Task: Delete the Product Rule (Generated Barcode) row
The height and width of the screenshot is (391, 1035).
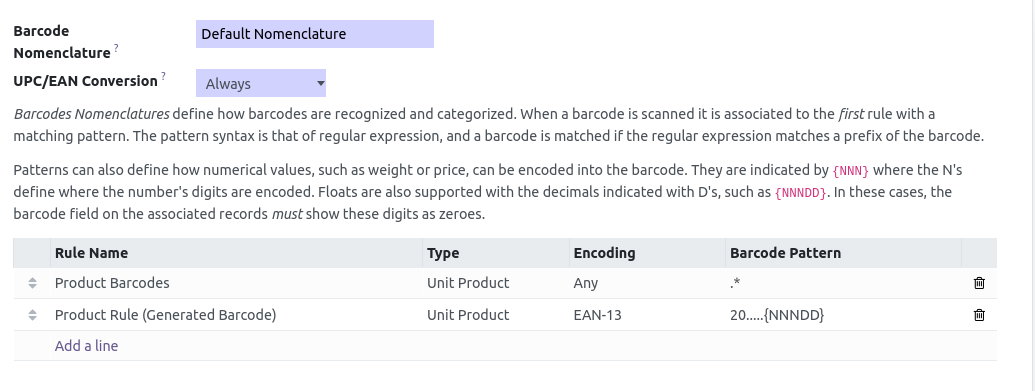Action: pyautogui.click(x=979, y=314)
